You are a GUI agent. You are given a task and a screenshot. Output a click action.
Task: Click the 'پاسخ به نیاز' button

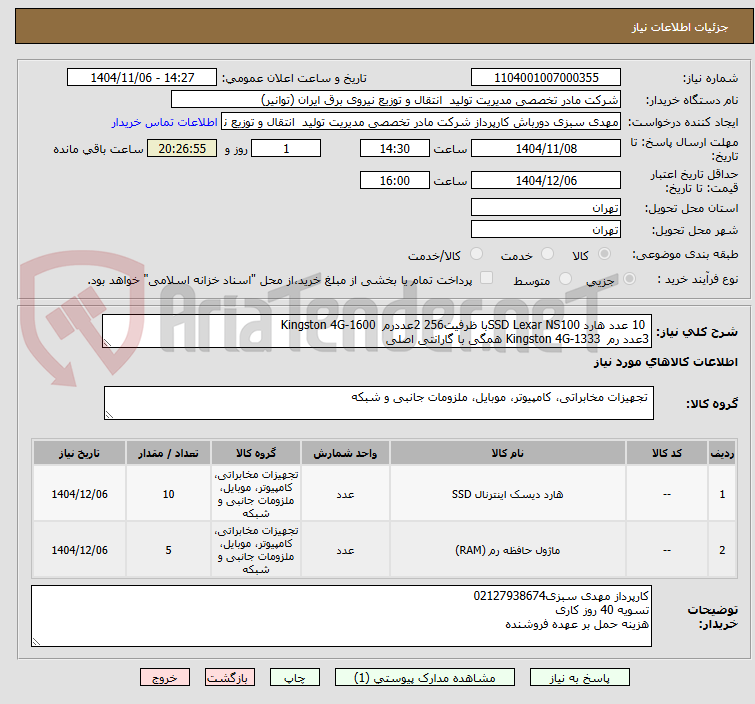579,677
